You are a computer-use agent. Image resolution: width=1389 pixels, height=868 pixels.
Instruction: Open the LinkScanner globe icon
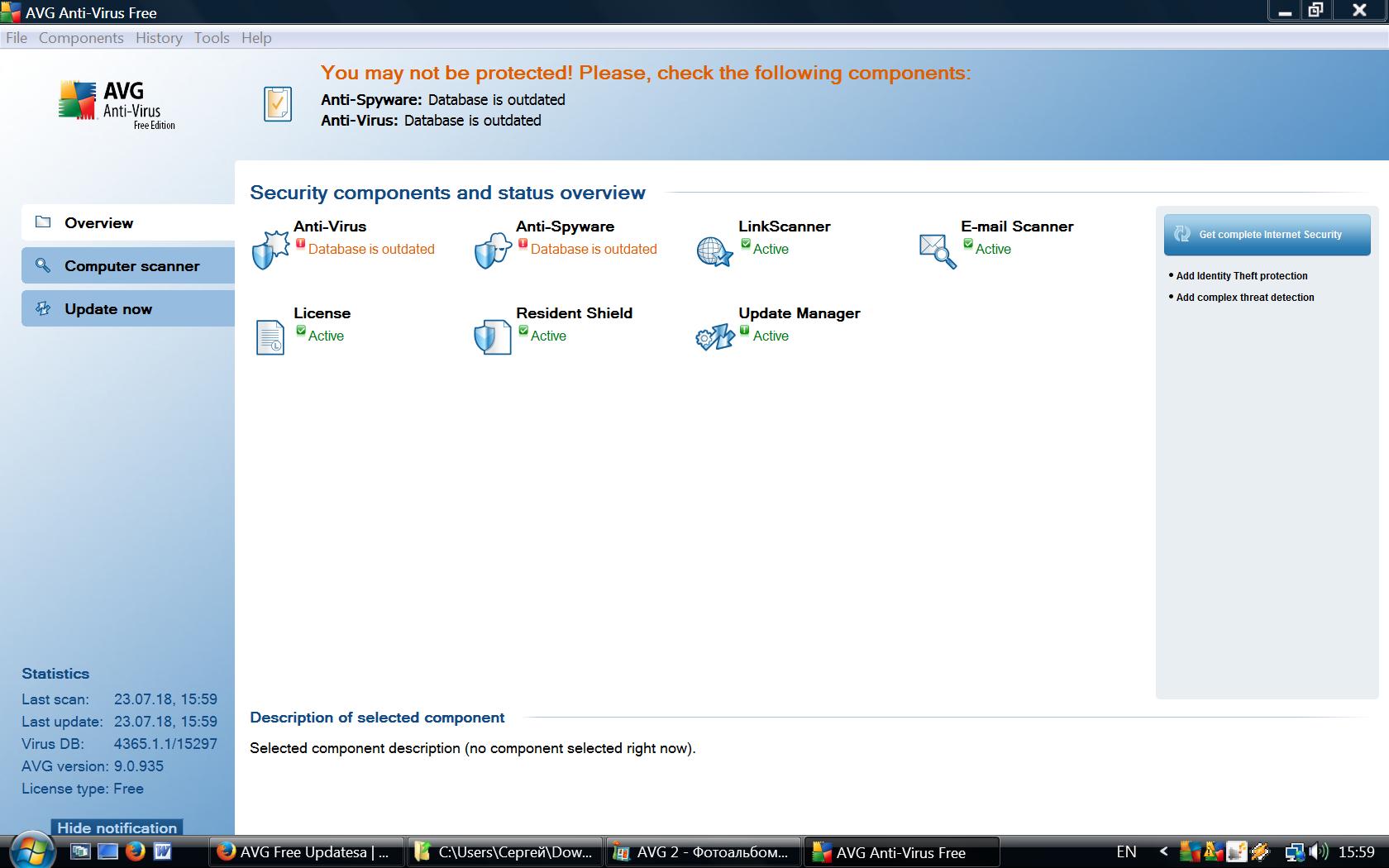714,250
